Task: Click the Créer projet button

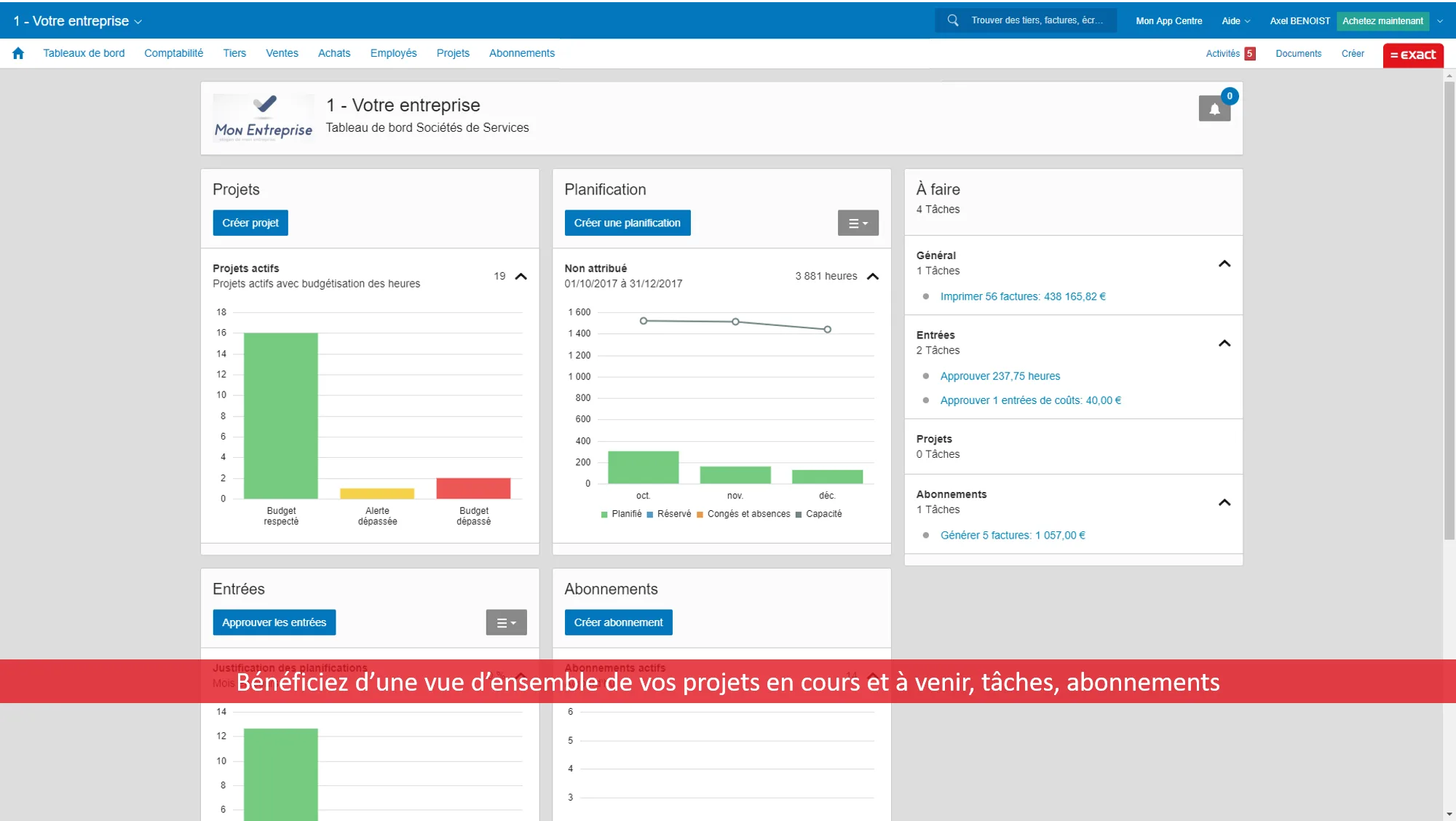Action: click(250, 223)
